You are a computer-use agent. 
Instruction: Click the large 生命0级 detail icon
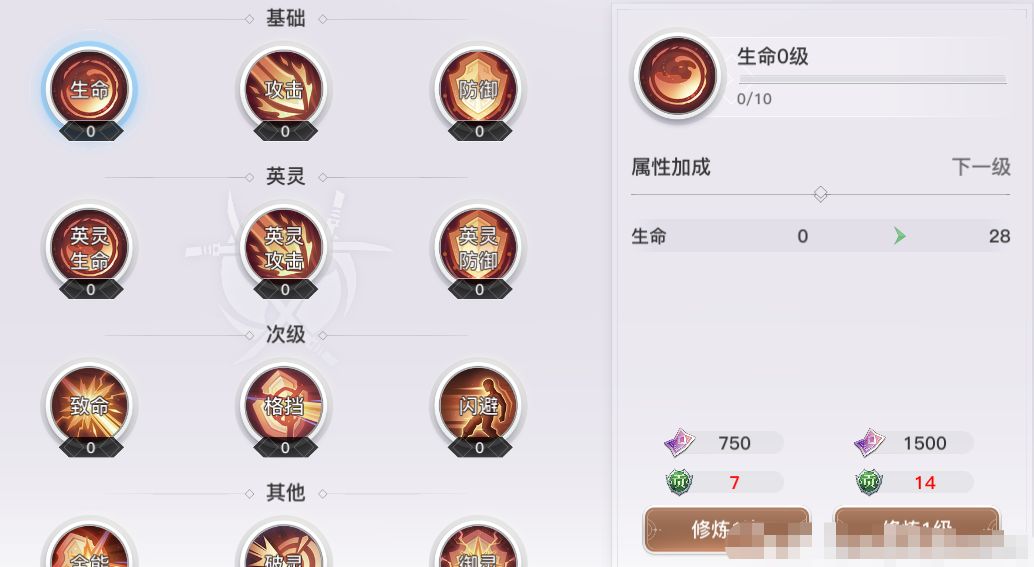pos(677,76)
